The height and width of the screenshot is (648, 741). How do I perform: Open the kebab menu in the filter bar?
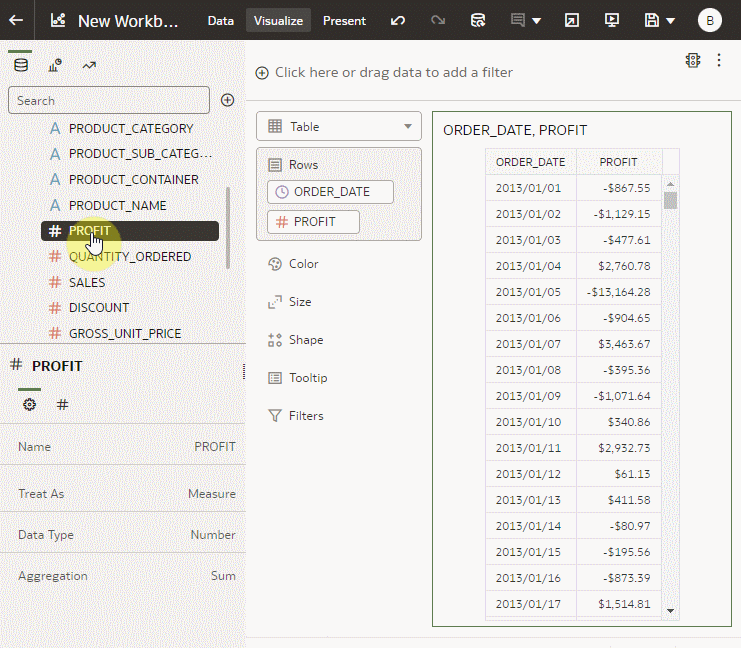click(x=718, y=60)
